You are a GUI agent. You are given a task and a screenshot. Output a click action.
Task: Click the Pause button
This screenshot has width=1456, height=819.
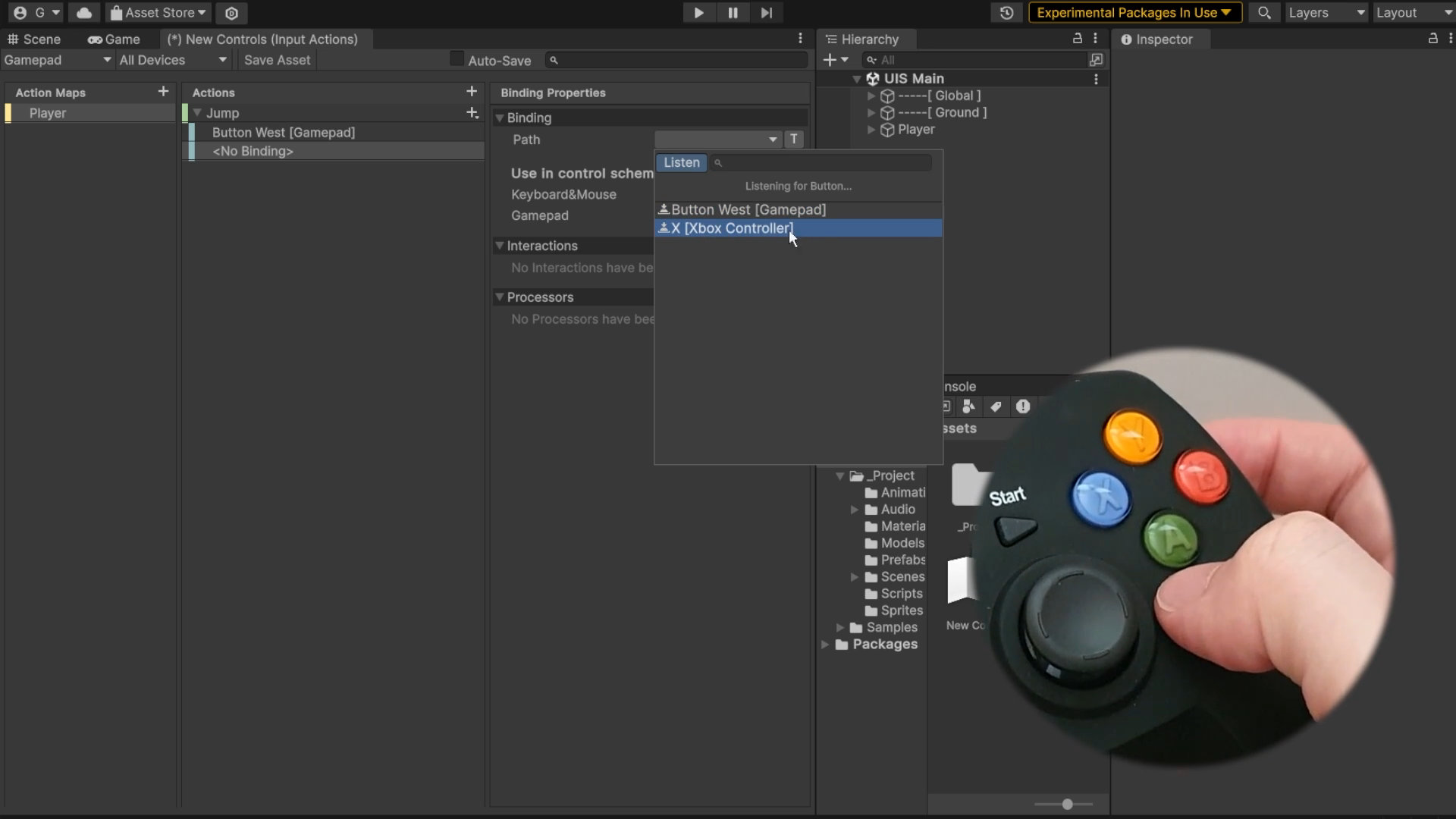733,13
